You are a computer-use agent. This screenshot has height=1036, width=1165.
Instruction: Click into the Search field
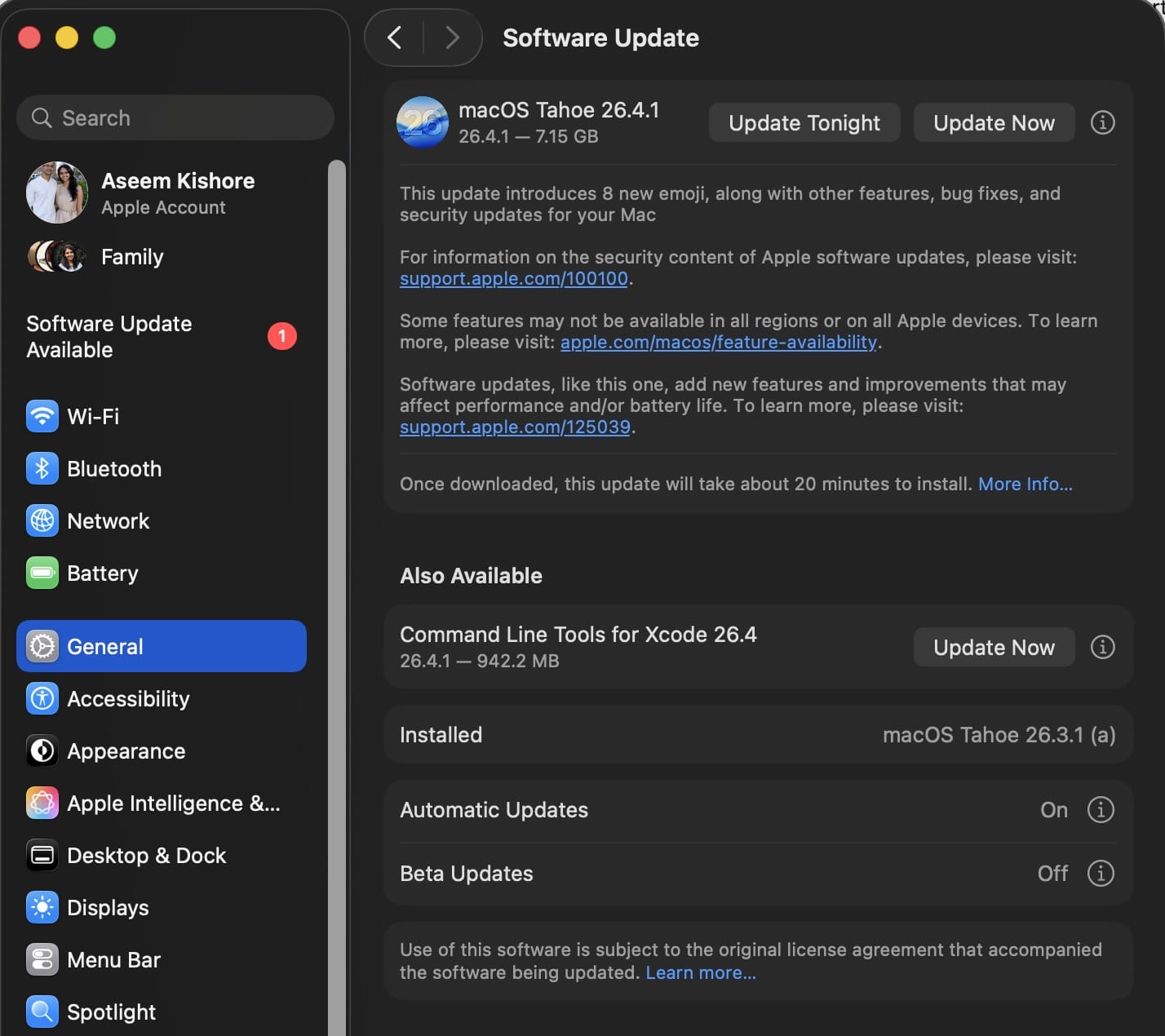[x=175, y=117]
